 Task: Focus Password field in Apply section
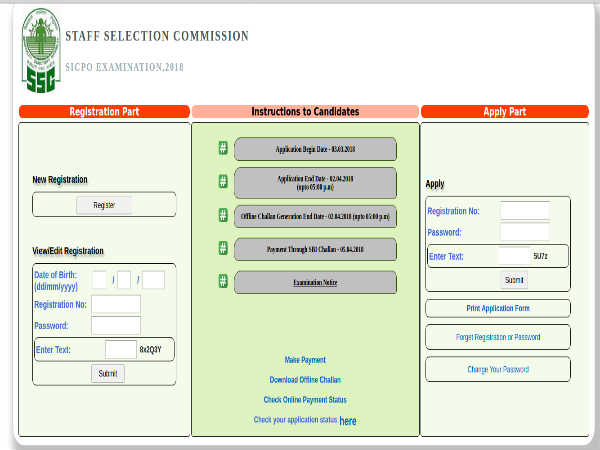click(x=525, y=232)
